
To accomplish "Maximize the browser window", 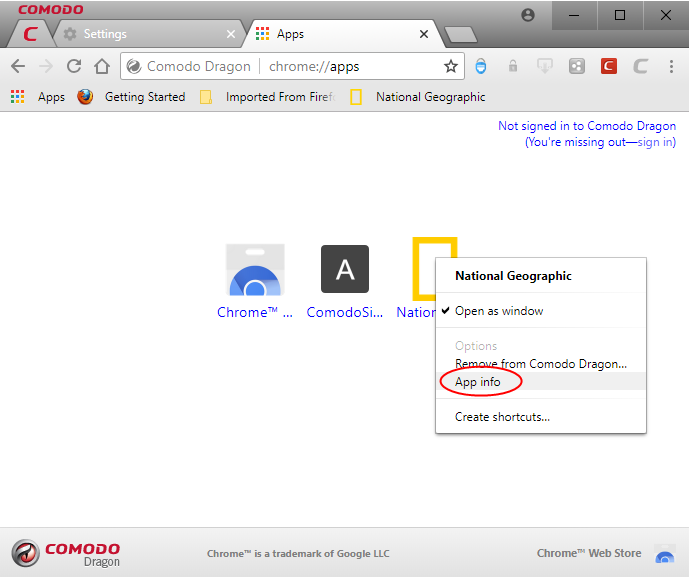I will [x=620, y=15].
